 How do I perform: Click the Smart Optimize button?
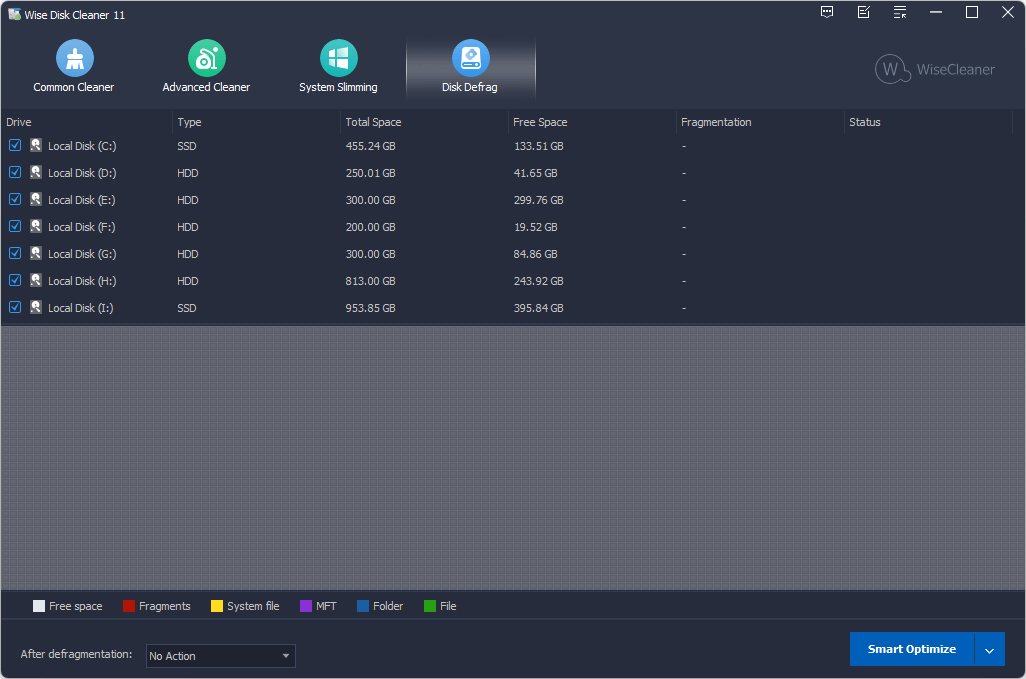pos(911,649)
